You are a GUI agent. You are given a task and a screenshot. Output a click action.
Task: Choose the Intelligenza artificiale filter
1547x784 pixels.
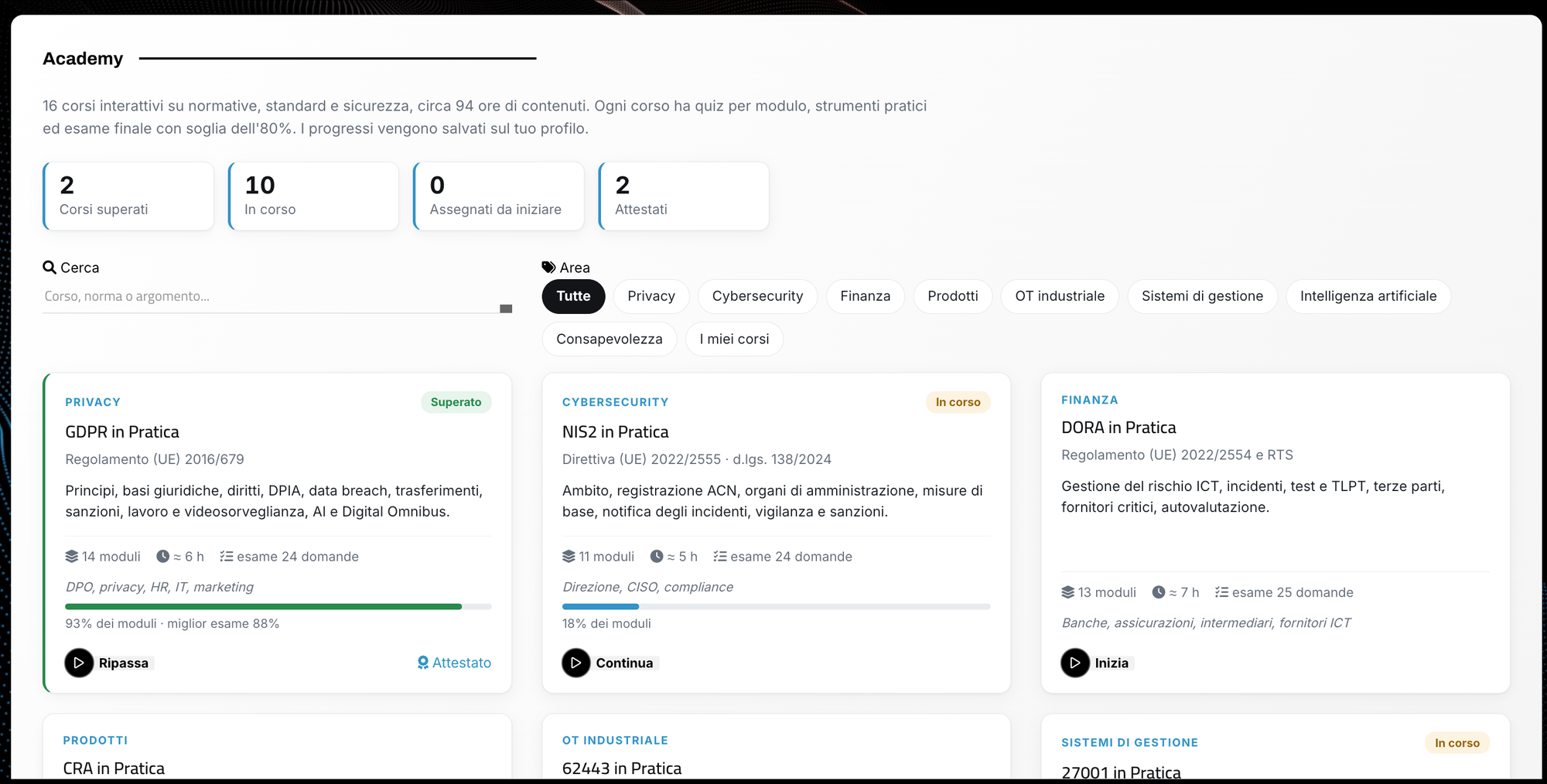coord(1368,296)
